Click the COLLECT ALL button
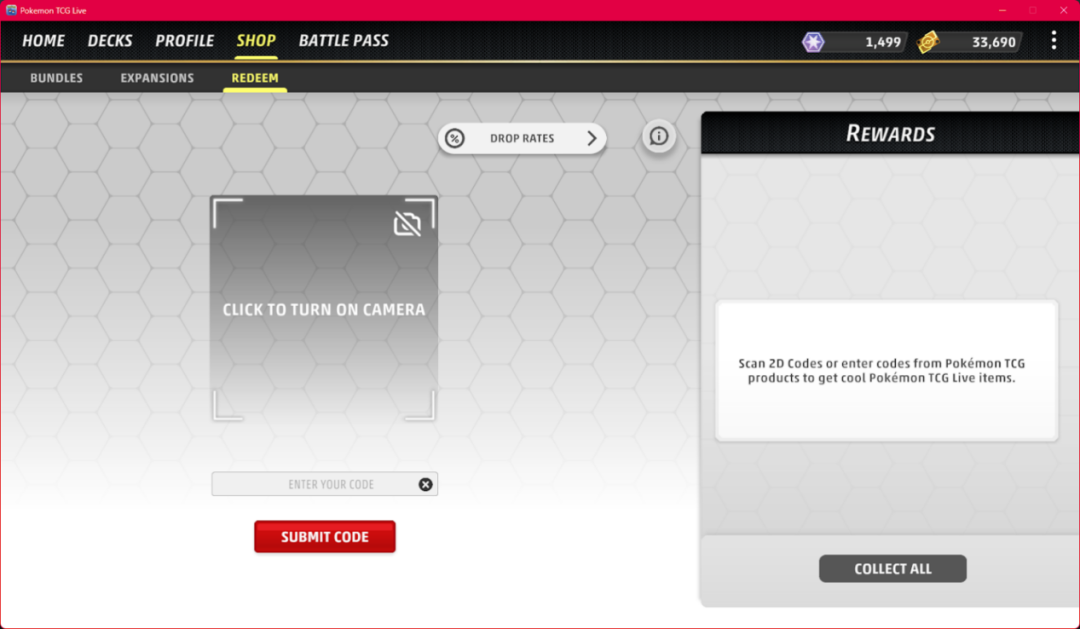The image size is (1080, 629). [893, 569]
